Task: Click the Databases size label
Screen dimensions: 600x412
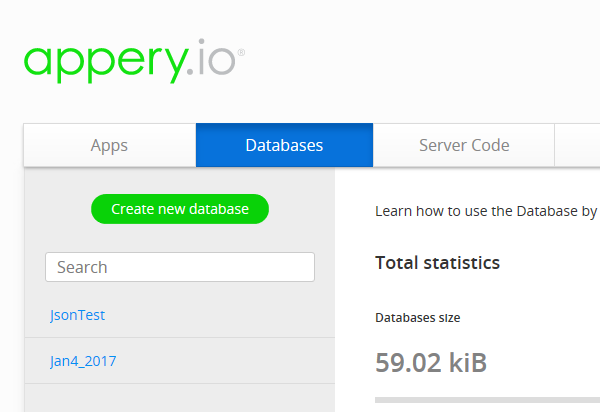Action: click(417, 318)
